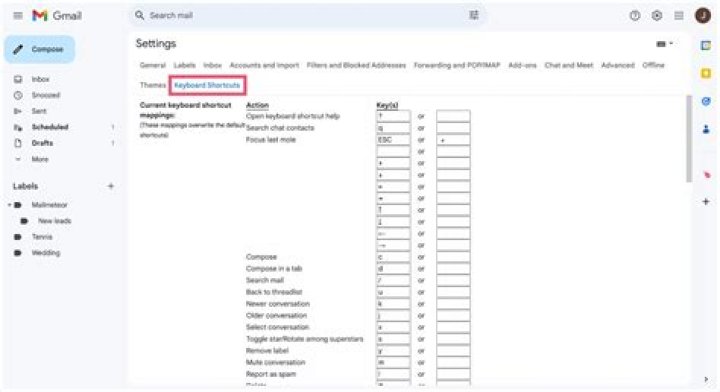Click alternate key field for Compose
The height and width of the screenshot is (392, 720).
click(453, 257)
